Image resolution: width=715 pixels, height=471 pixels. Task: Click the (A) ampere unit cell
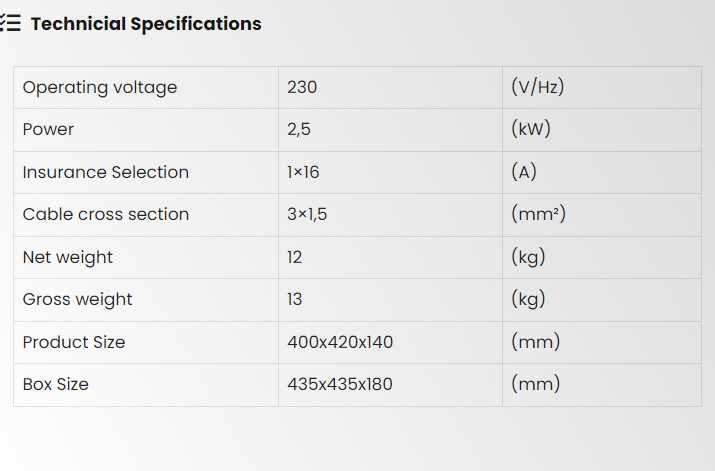coord(524,172)
